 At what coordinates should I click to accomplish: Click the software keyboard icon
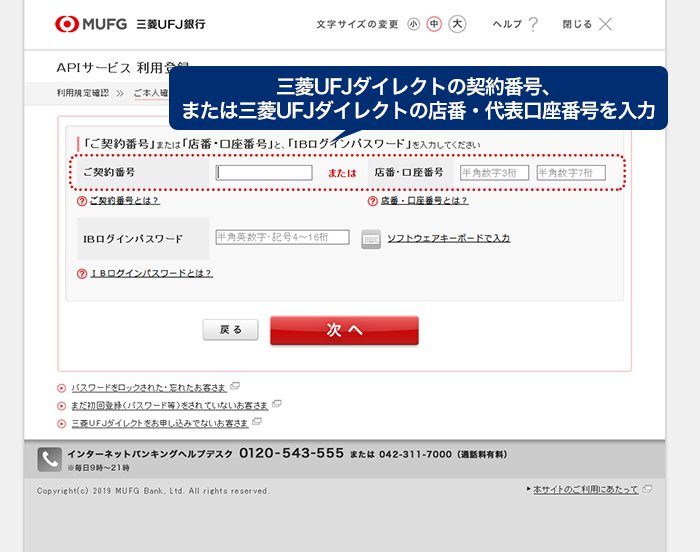tap(371, 239)
